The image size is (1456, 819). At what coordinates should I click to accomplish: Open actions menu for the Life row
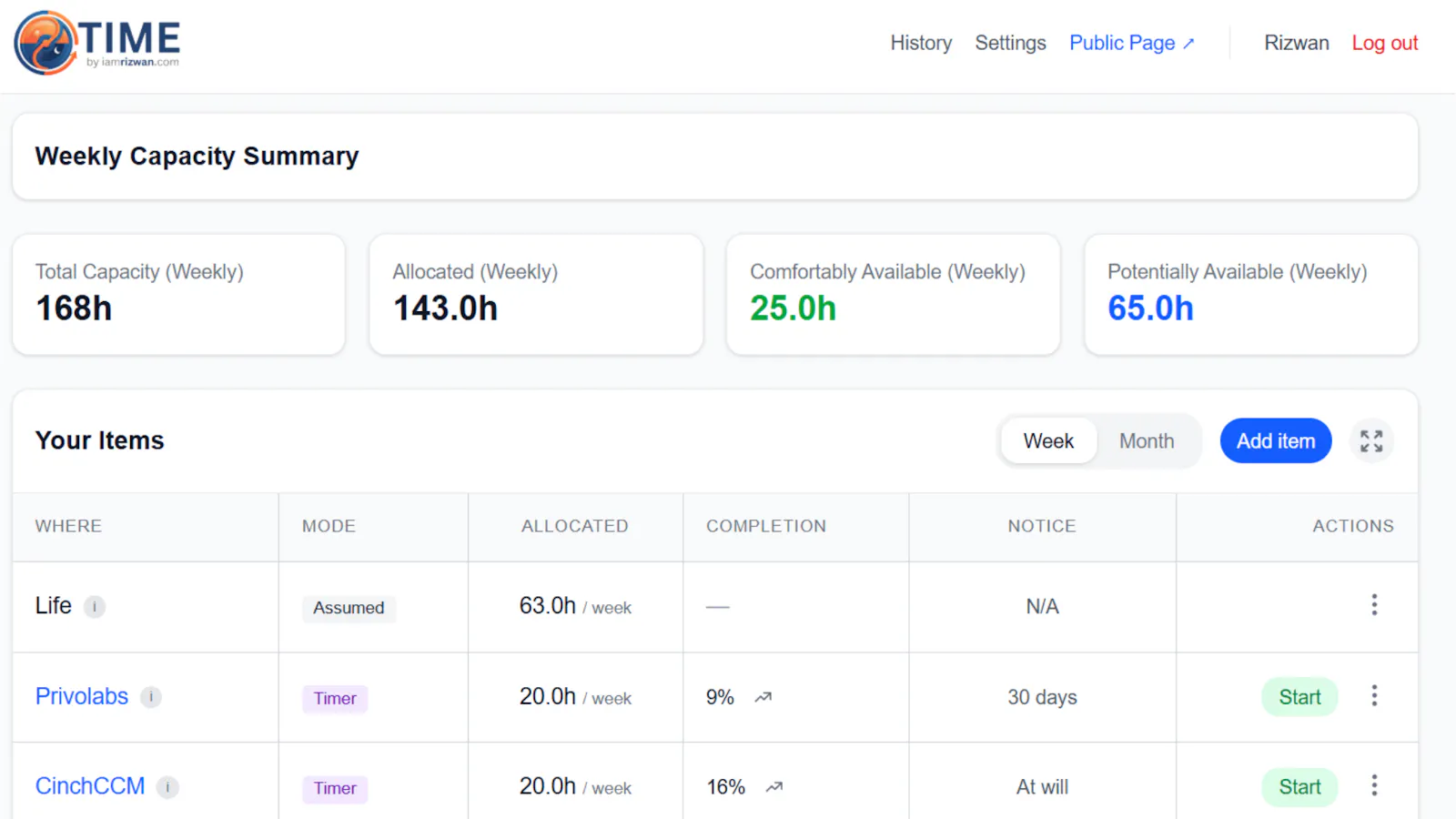[x=1374, y=605]
